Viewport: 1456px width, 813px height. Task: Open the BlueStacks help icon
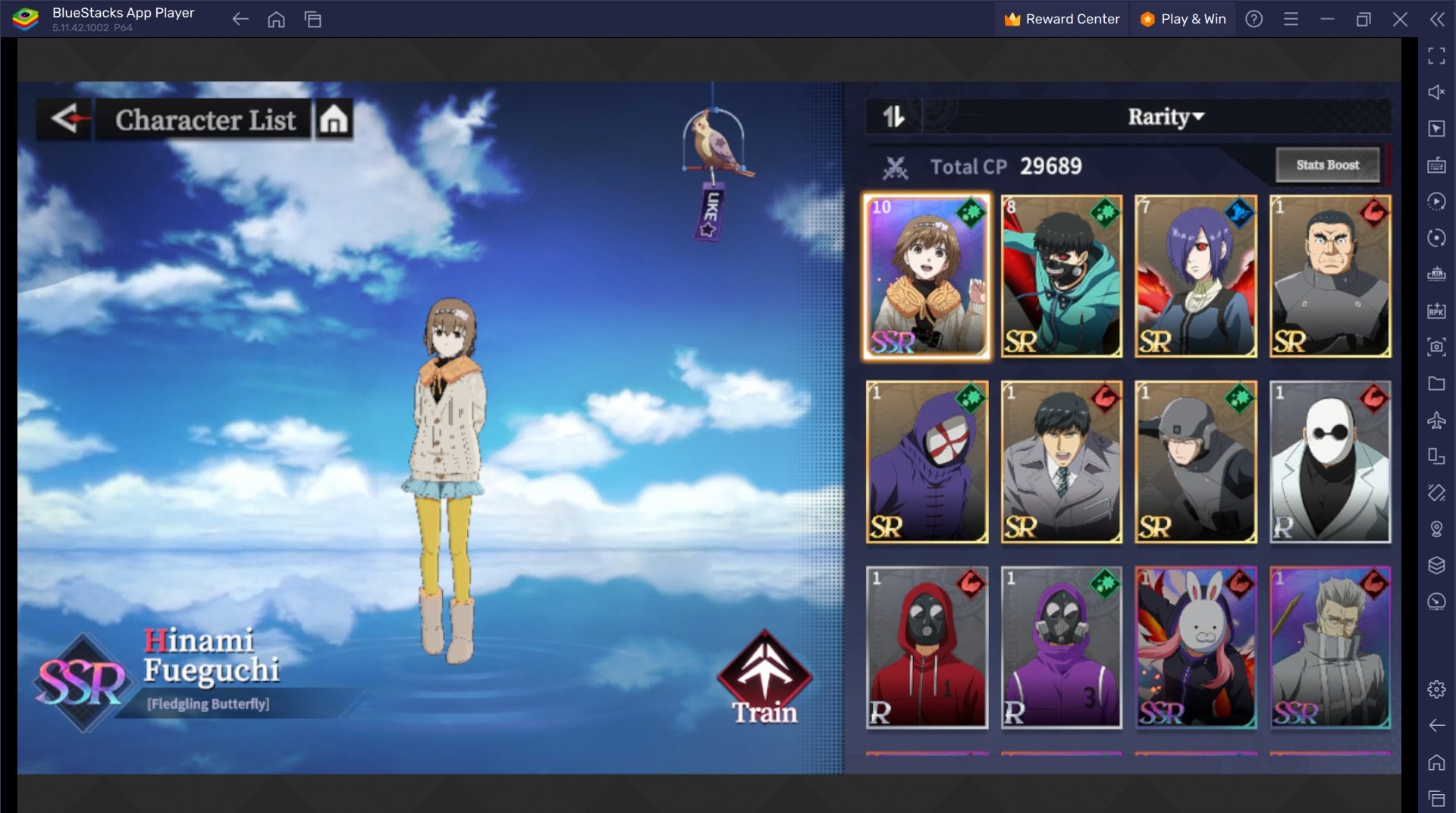point(1254,19)
